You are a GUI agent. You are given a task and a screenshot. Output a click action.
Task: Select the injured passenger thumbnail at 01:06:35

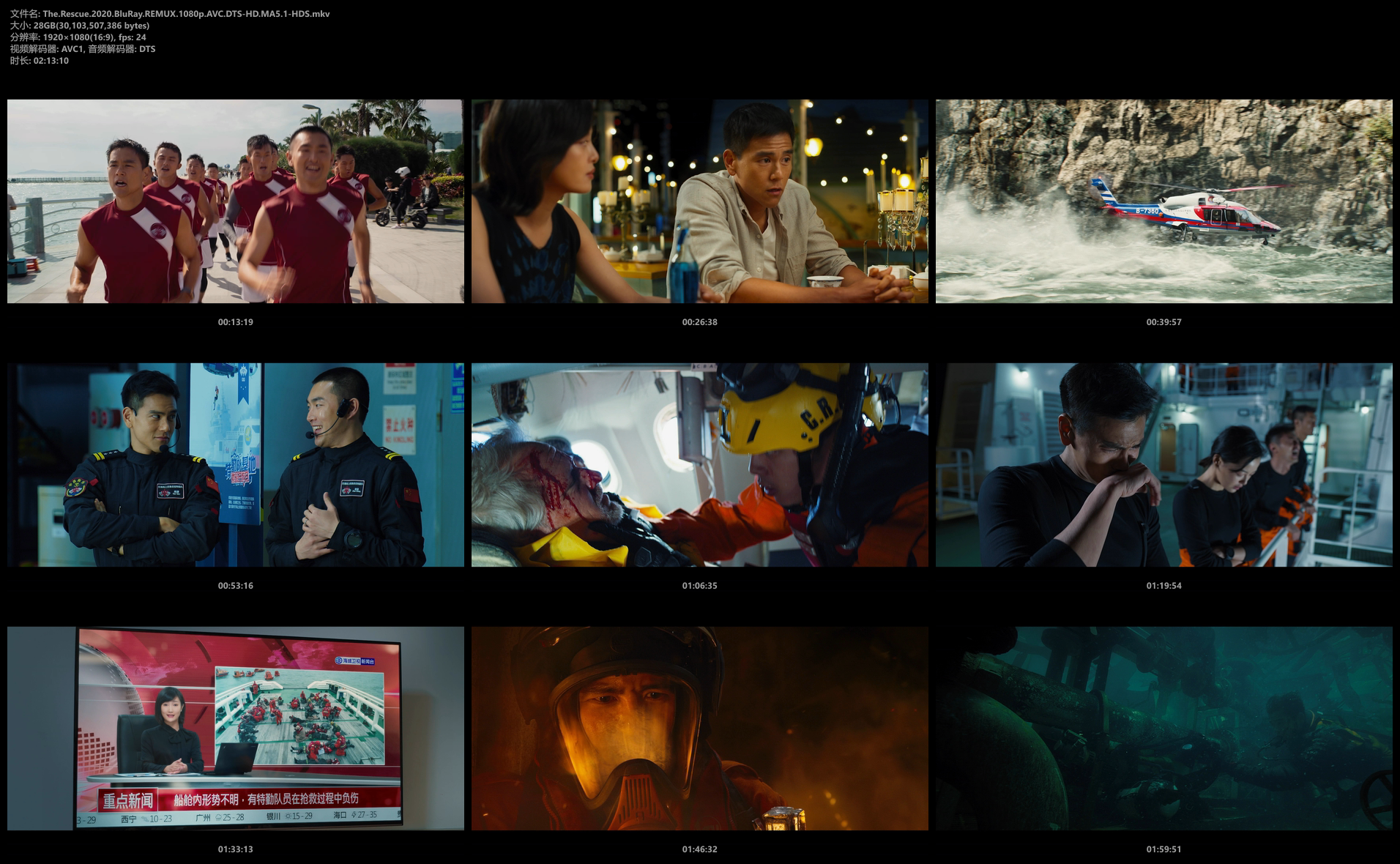click(x=700, y=465)
